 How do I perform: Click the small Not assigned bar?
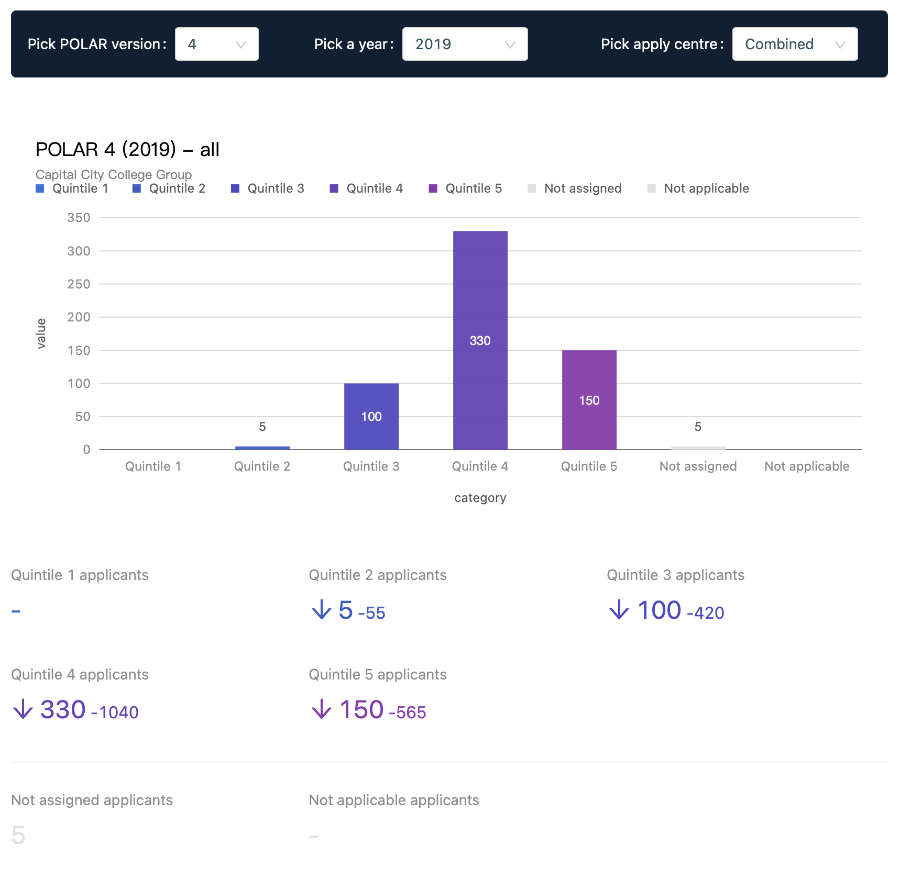point(698,448)
